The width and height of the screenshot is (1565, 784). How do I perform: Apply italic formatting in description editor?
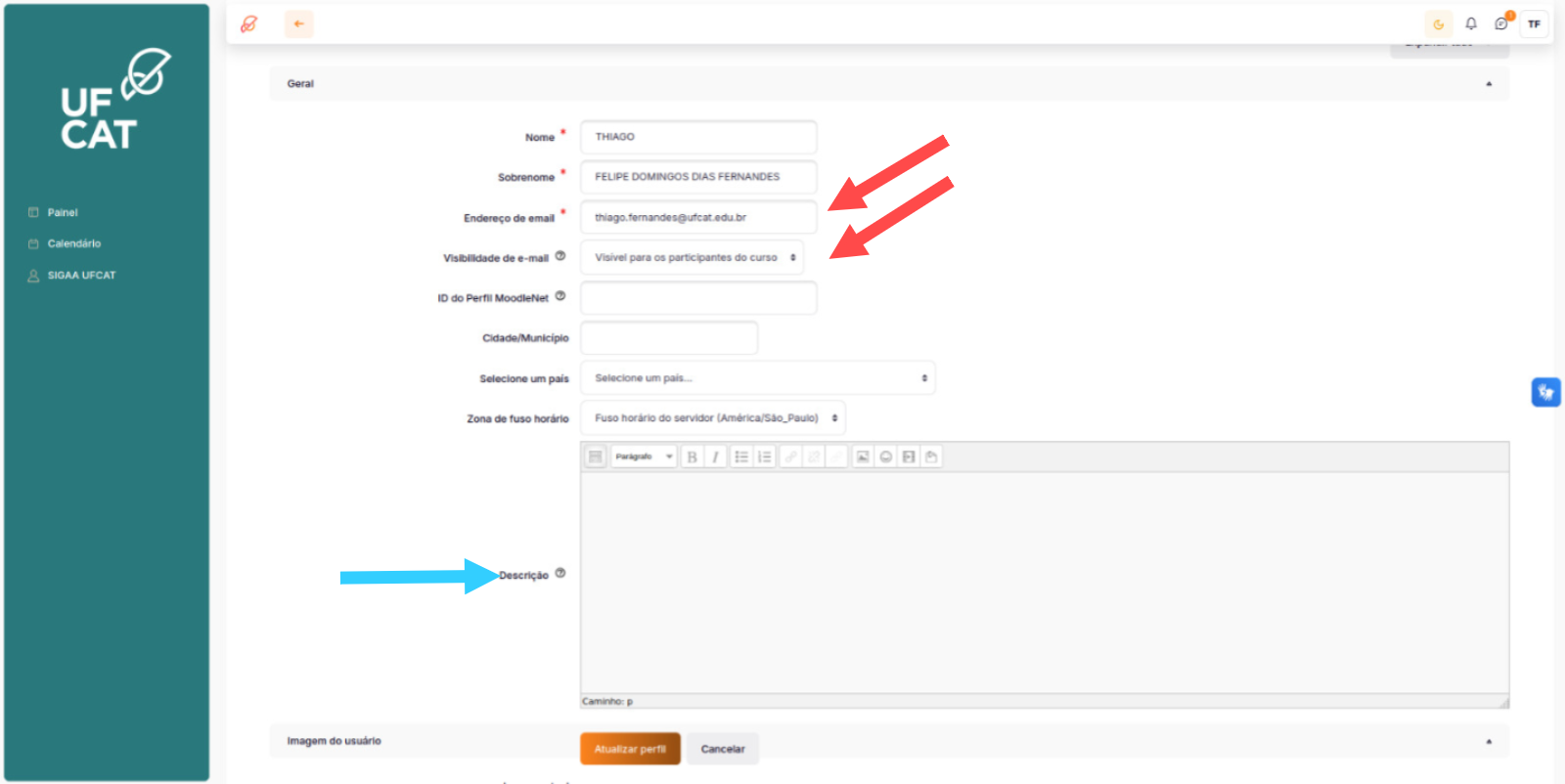(715, 457)
